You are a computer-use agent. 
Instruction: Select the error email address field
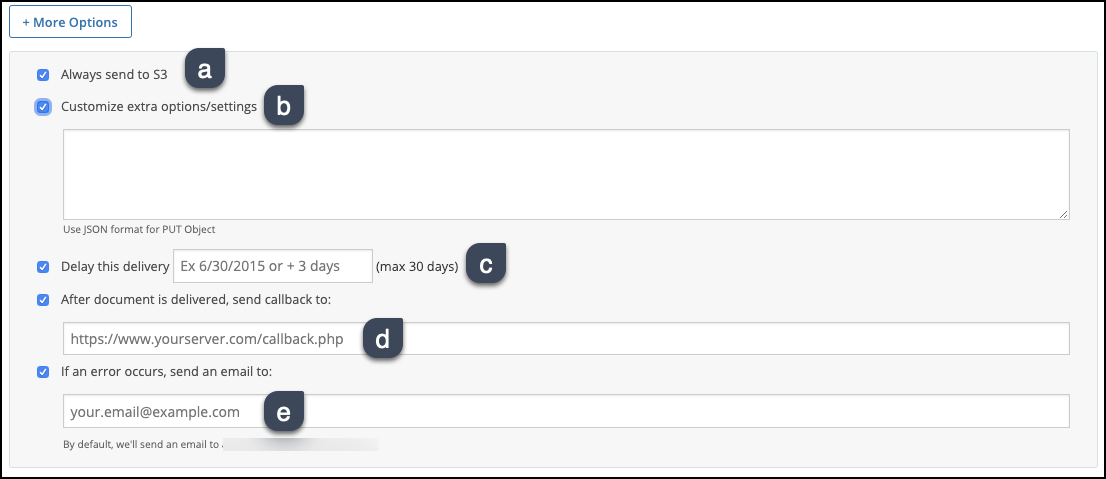(700, 412)
